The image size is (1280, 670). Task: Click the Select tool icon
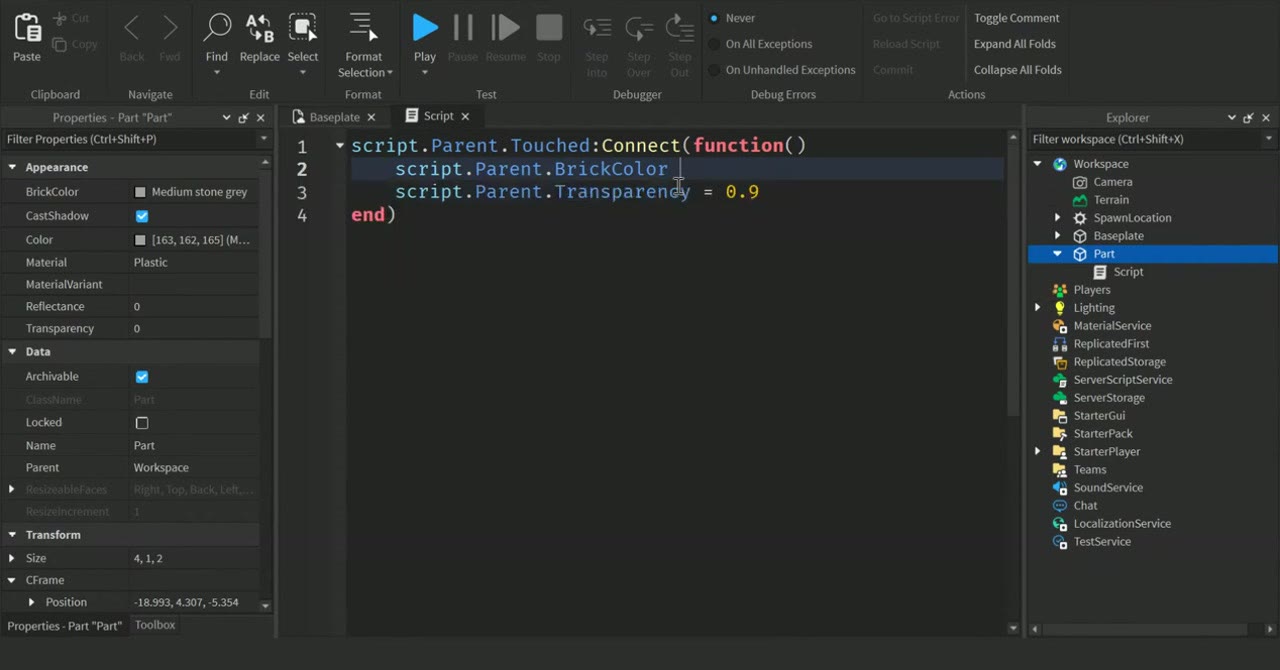(302, 28)
